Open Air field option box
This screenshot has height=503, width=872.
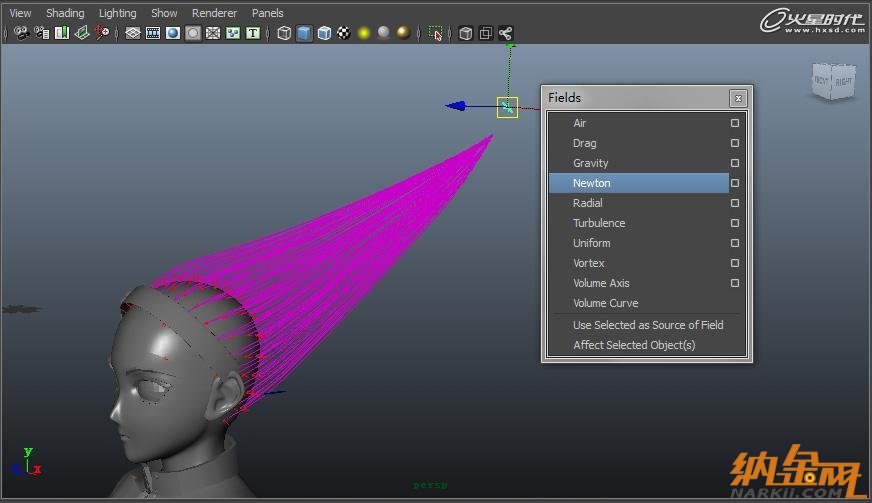click(735, 123)
